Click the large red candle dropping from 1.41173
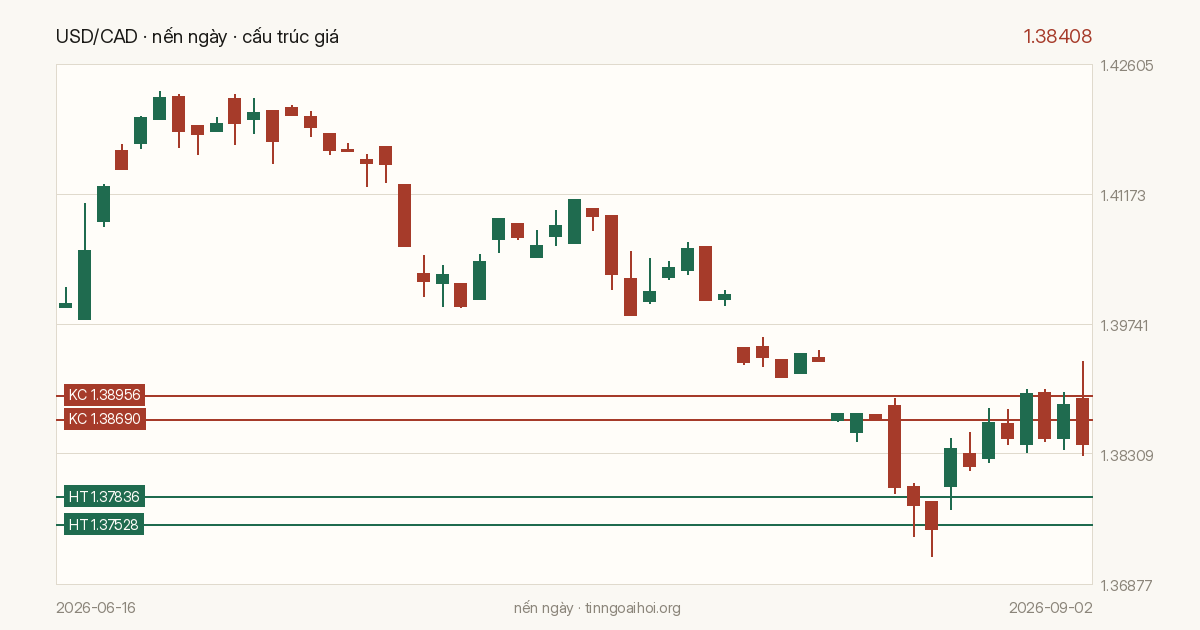 point(404,215)
